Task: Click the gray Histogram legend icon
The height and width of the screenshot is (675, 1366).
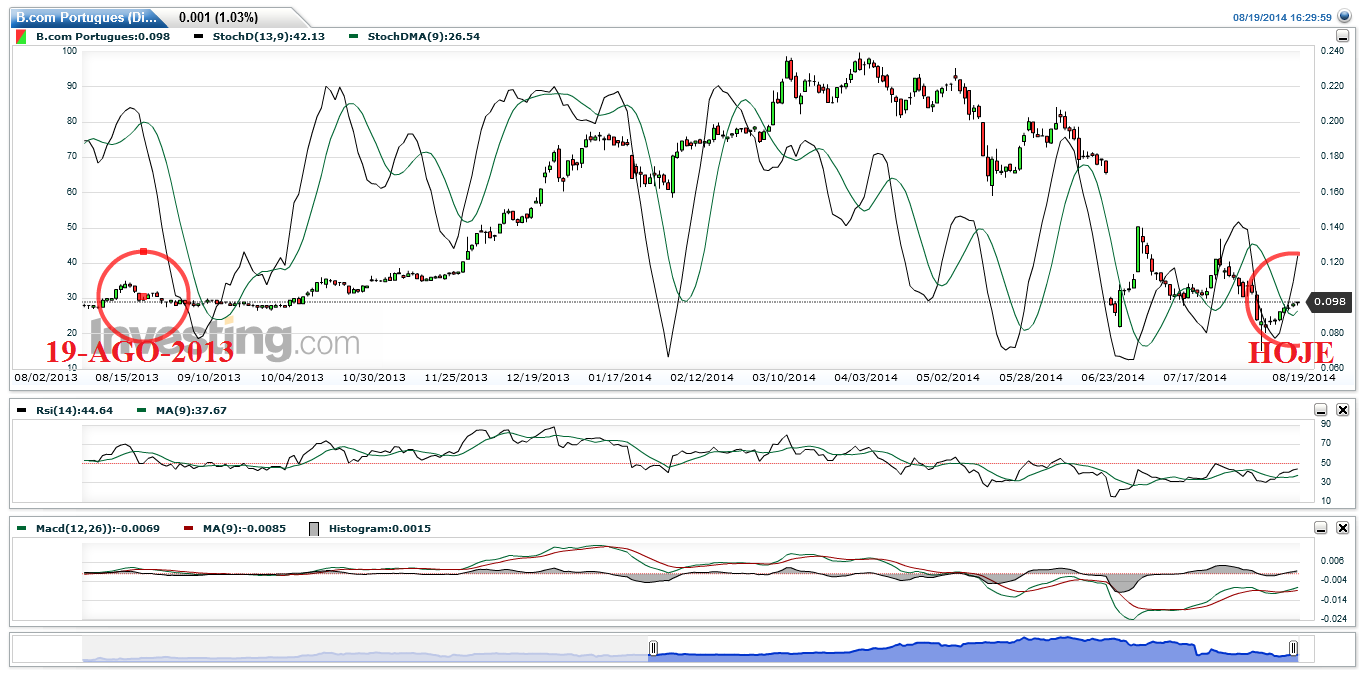Action: click(x=315, y=528)
